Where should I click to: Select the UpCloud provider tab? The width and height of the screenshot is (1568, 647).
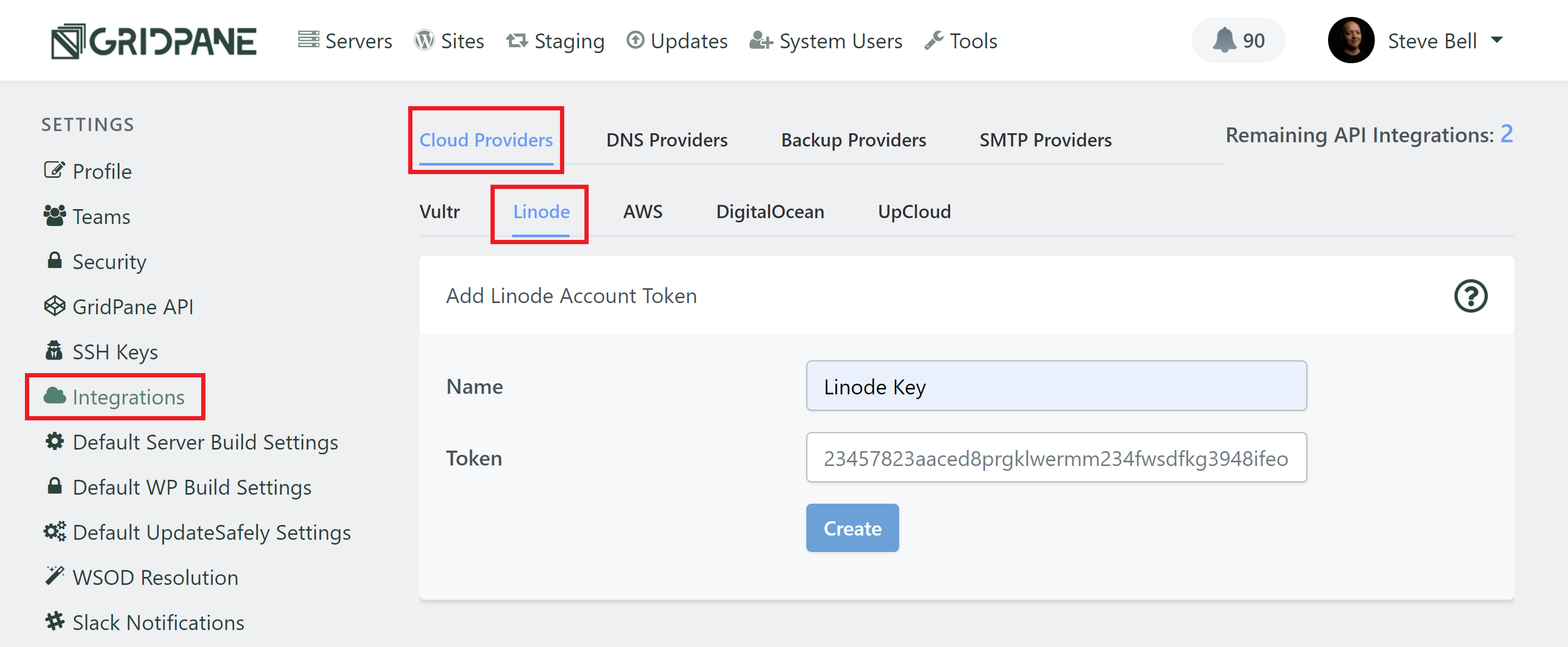coord(914,212)
